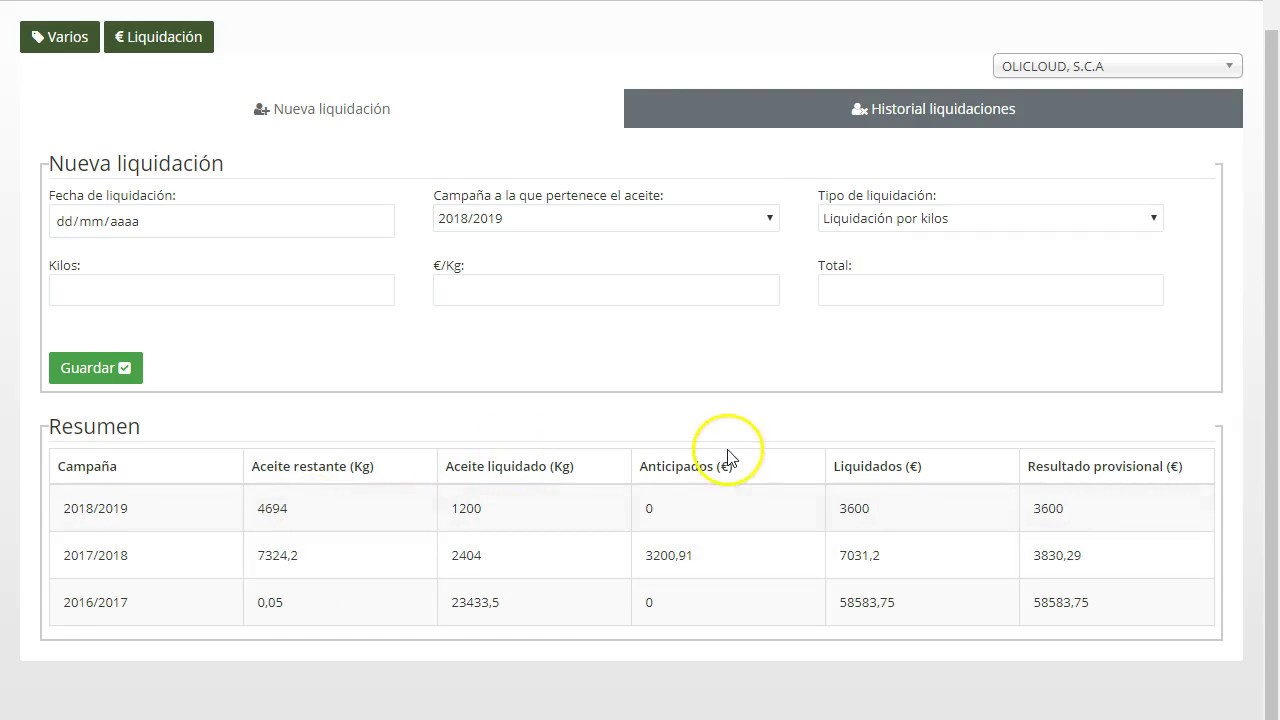
Task: Click the 23433,5 aceite liquidado value
Action: (475, 602)
